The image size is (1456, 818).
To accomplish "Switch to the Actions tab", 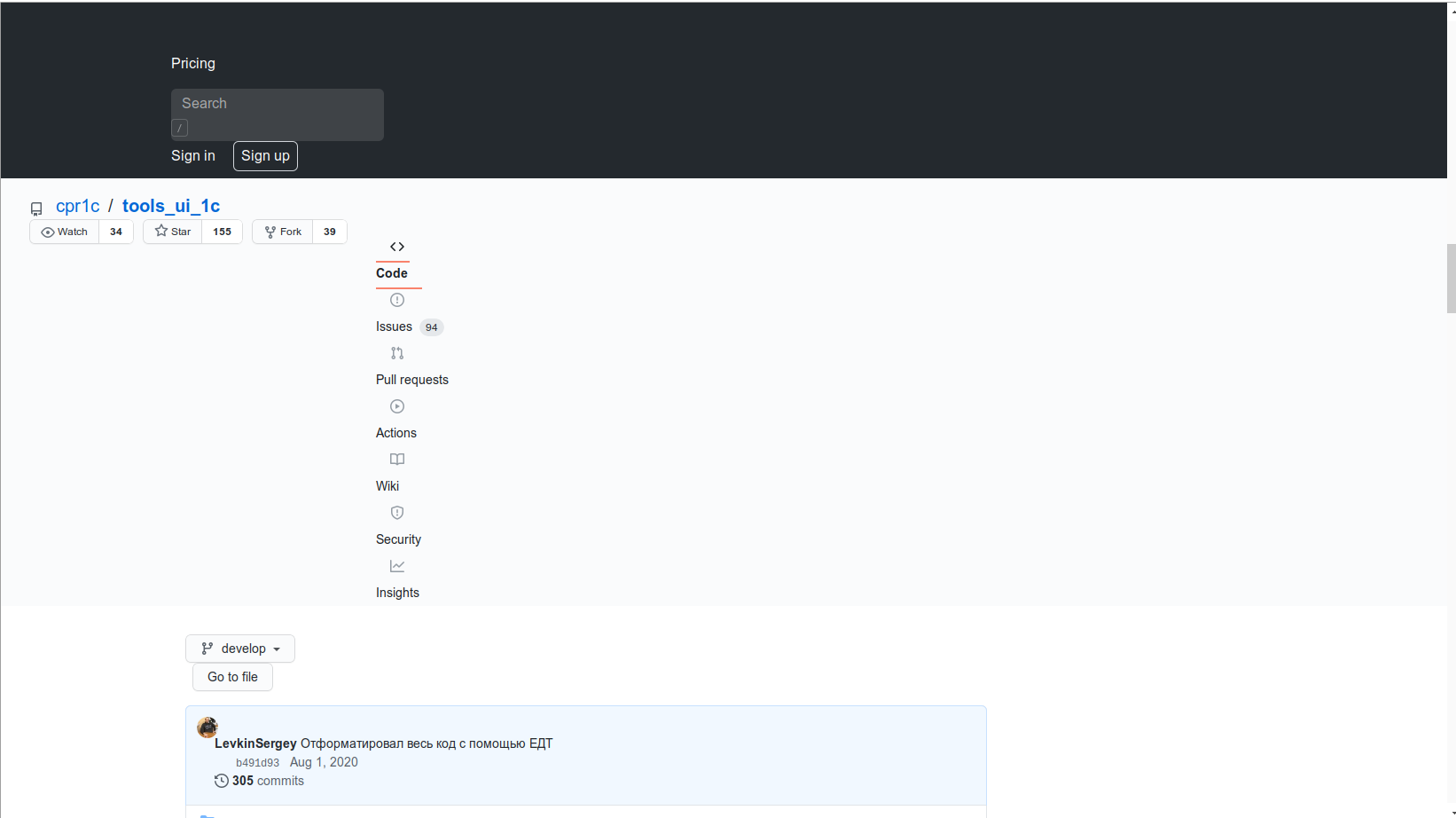I will (396, 433).
